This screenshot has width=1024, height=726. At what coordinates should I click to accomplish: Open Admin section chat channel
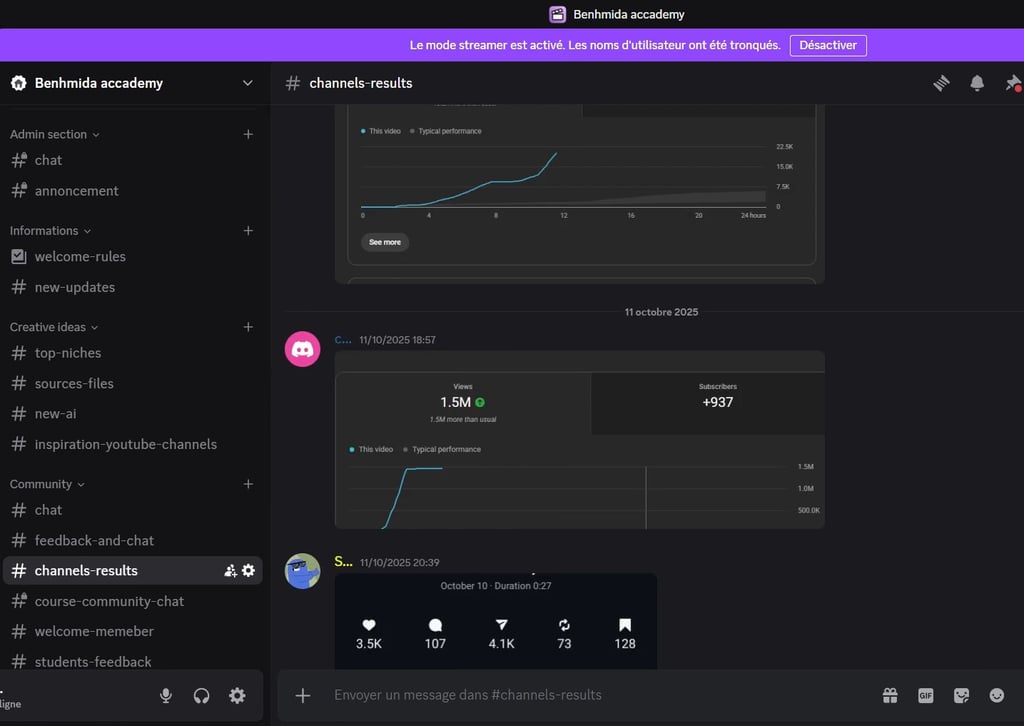point(133,160)
